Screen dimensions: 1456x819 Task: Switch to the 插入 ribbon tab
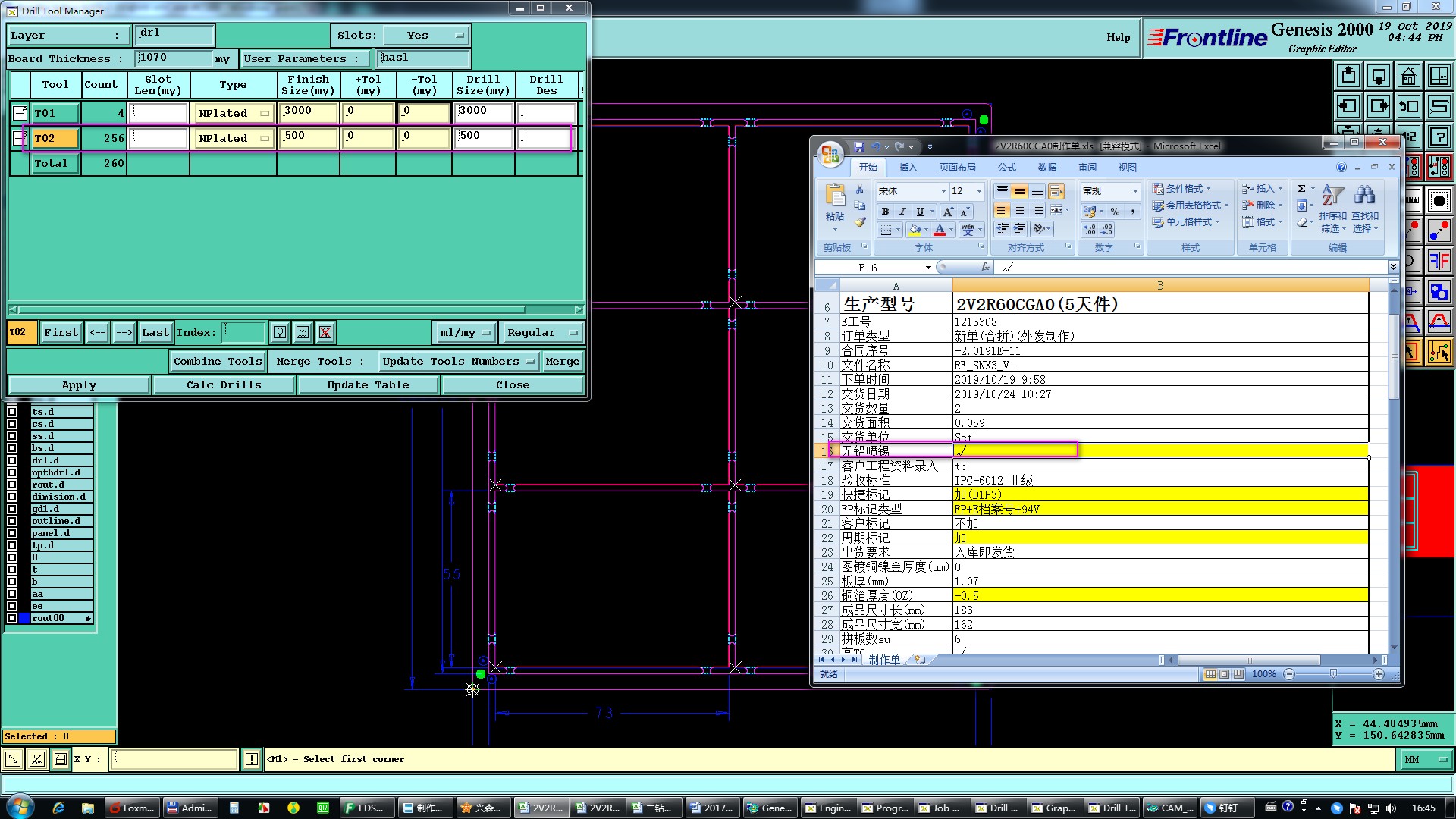(908, 168)
